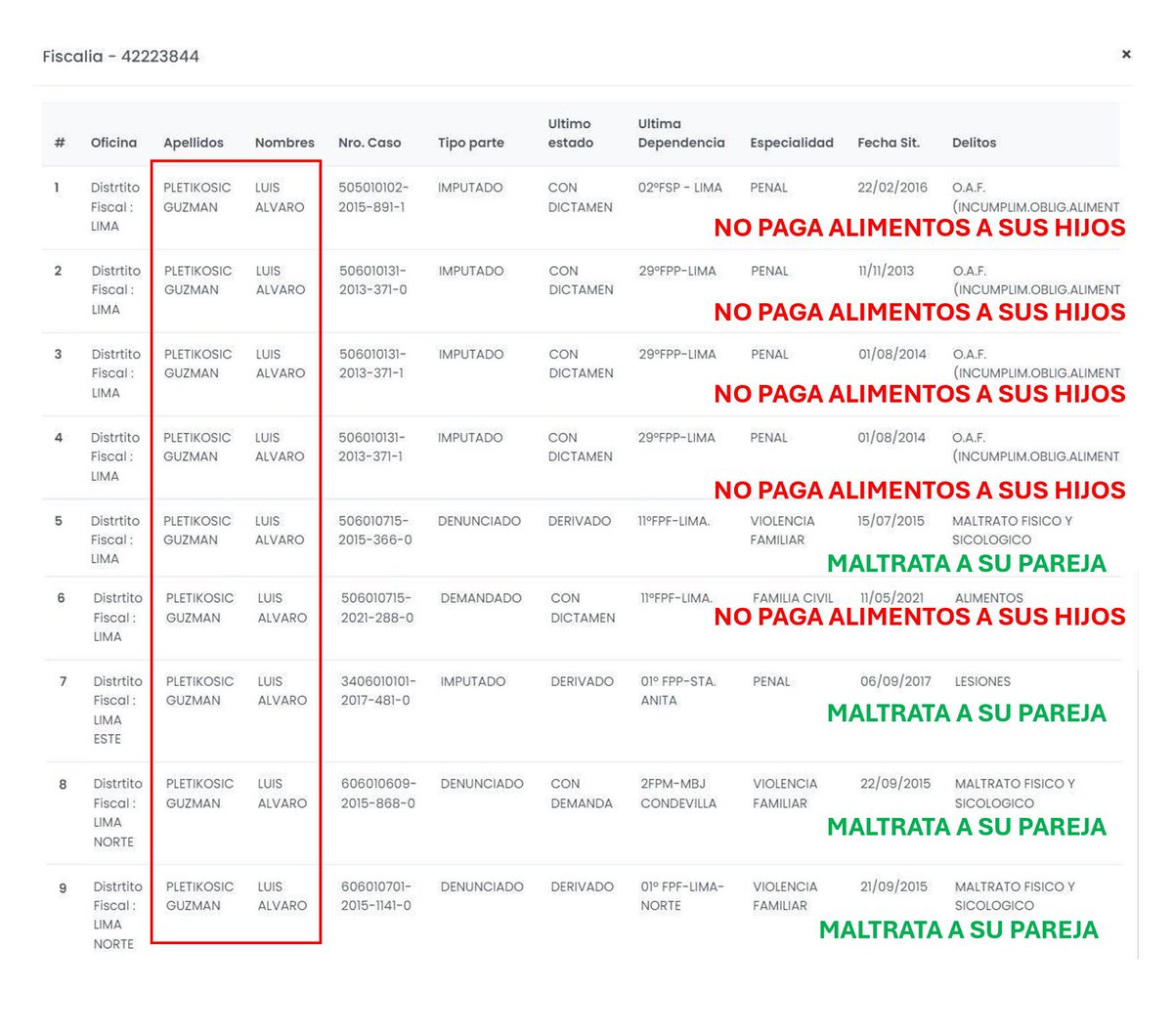
Task: Select case number 606010609-2015-868-0
Action: (378, 794)
